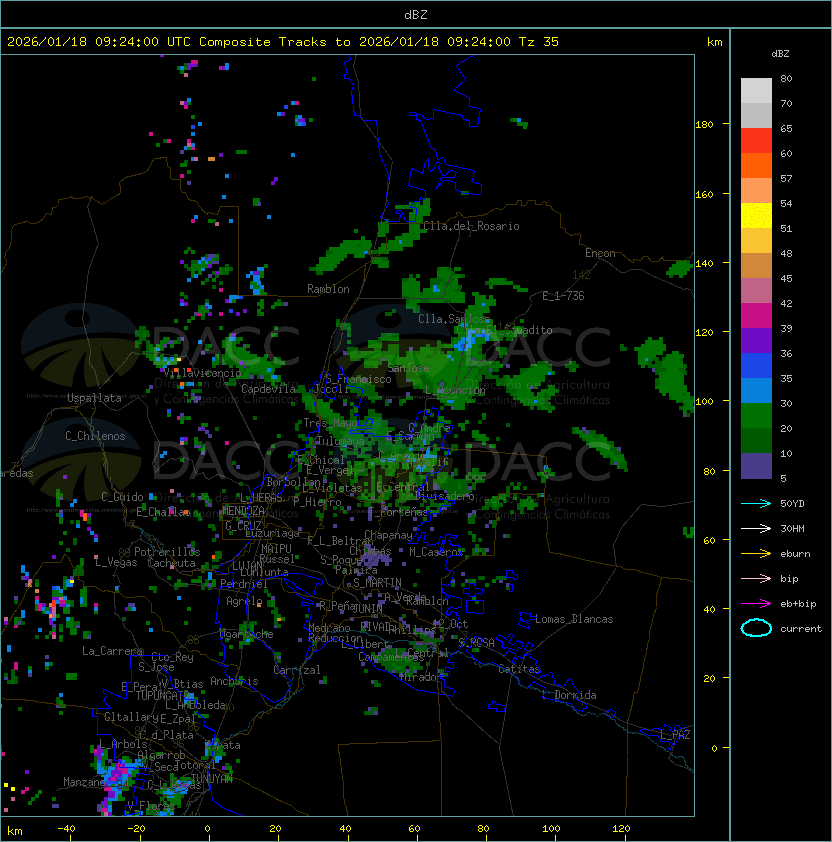Image resolution: width=832 pixels, height=842 pixels.
Task: Click the Lomas_Blancas label
Action: coord(574,619)
